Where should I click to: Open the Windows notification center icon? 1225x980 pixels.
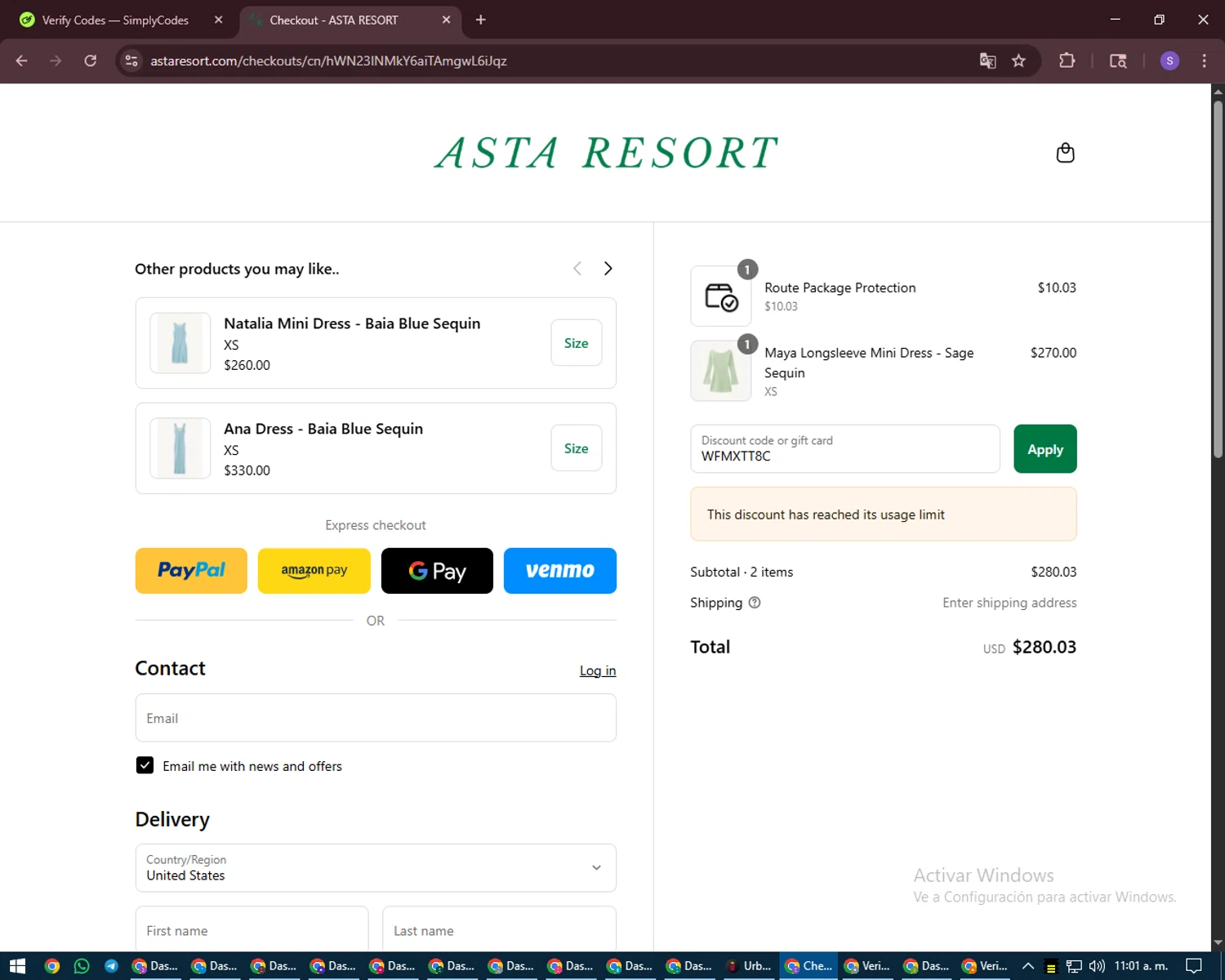pyautogui.click(x=1193, y=966)
